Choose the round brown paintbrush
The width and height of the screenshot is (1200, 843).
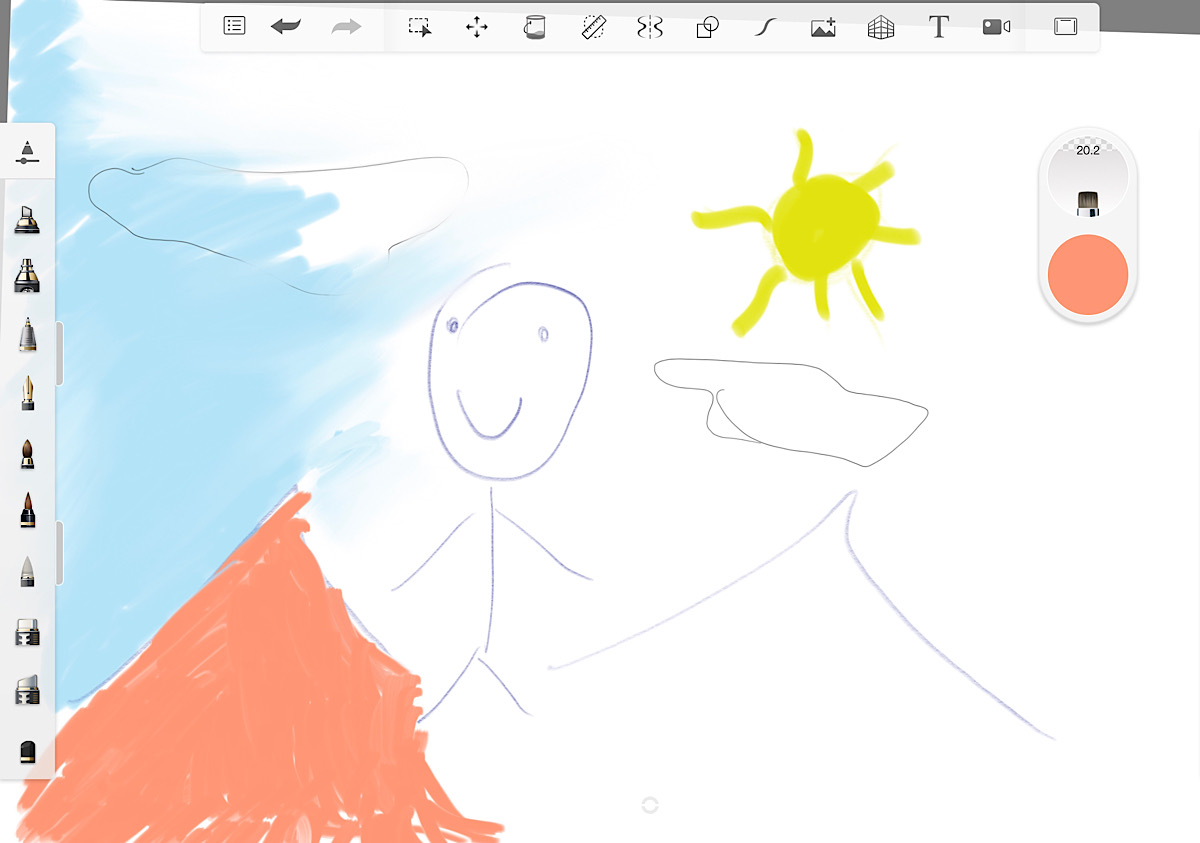coord(28,453)
